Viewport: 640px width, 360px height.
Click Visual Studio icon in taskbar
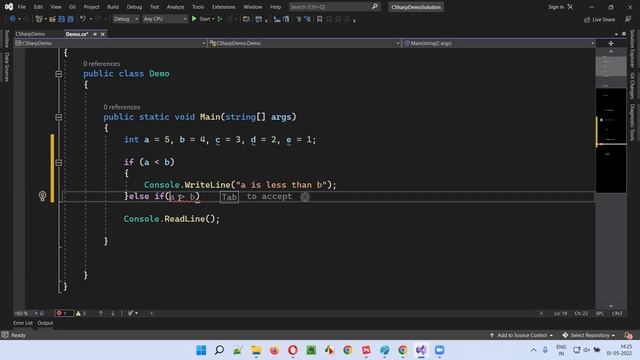tap(421, 350)
